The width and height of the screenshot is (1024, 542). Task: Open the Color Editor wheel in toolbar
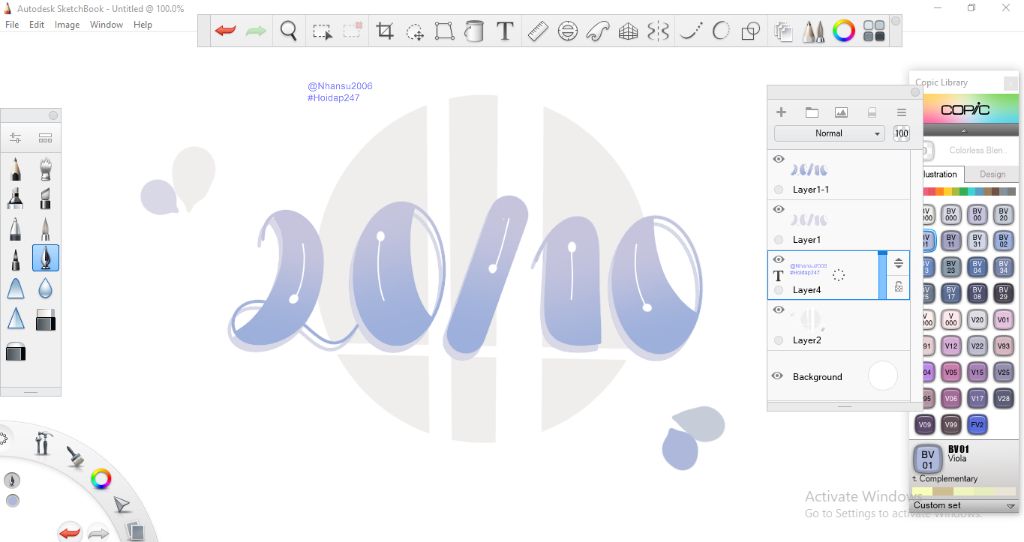[844, 31]
